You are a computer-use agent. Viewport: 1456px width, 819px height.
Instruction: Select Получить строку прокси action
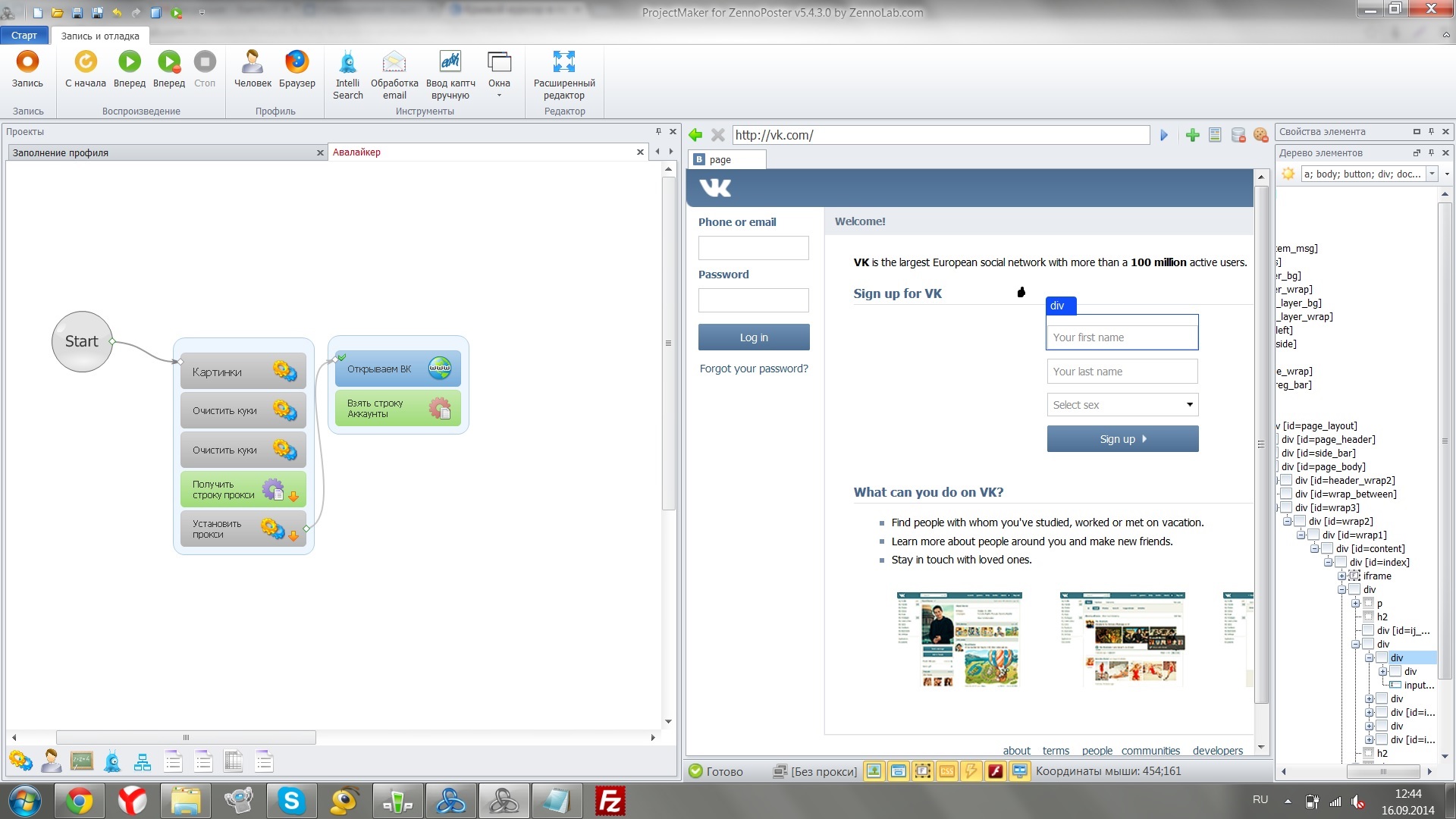point(243,489)
